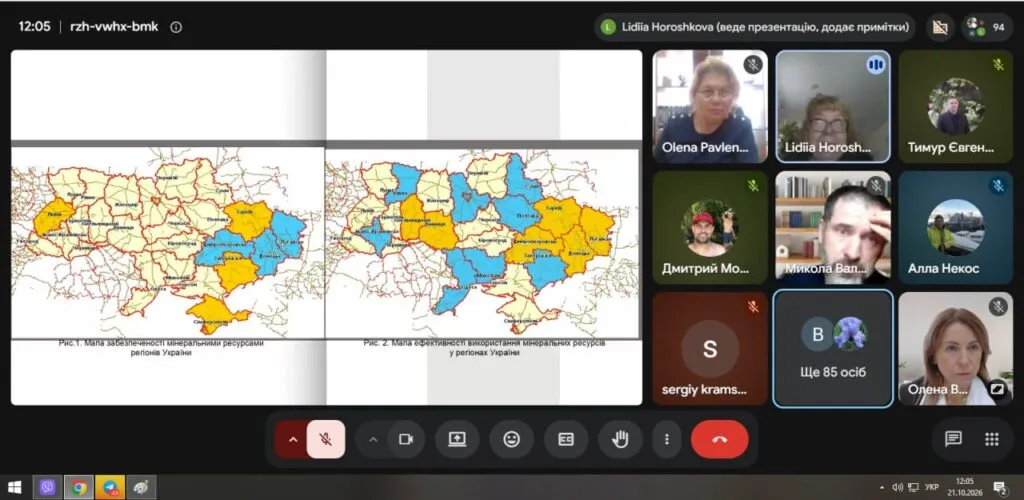Click caption 'Рис.1. Мапа забезпеченості мінеральними ресурсами'
The height and width of the screenshot is (500, 1024).
(x=161, y=343)
